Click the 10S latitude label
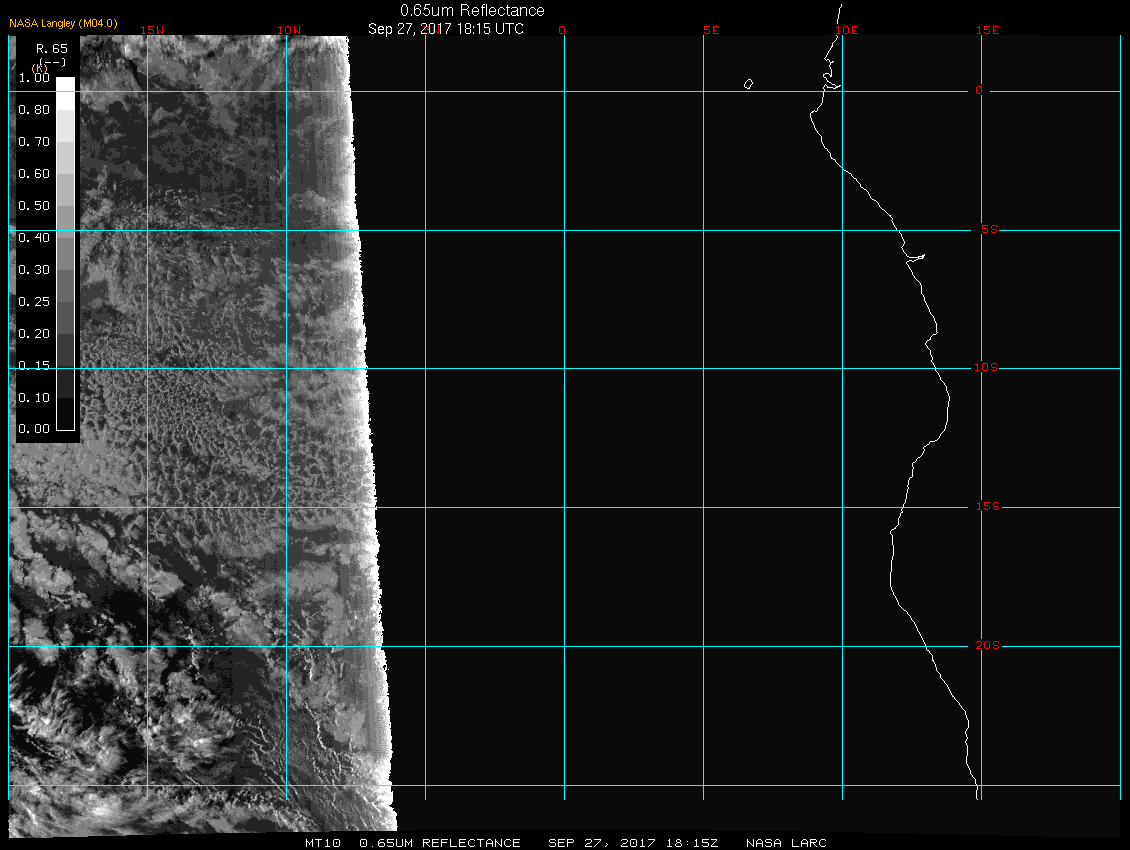The width and height of the screenshot is (1130, 850). (986, 368)
